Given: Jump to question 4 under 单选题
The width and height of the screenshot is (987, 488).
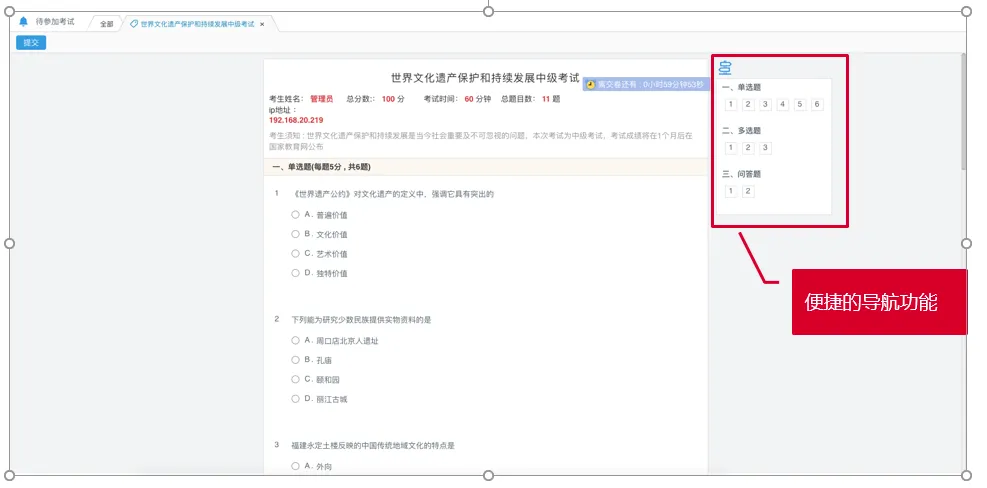Looking at the screenshot, I should 782,104.
